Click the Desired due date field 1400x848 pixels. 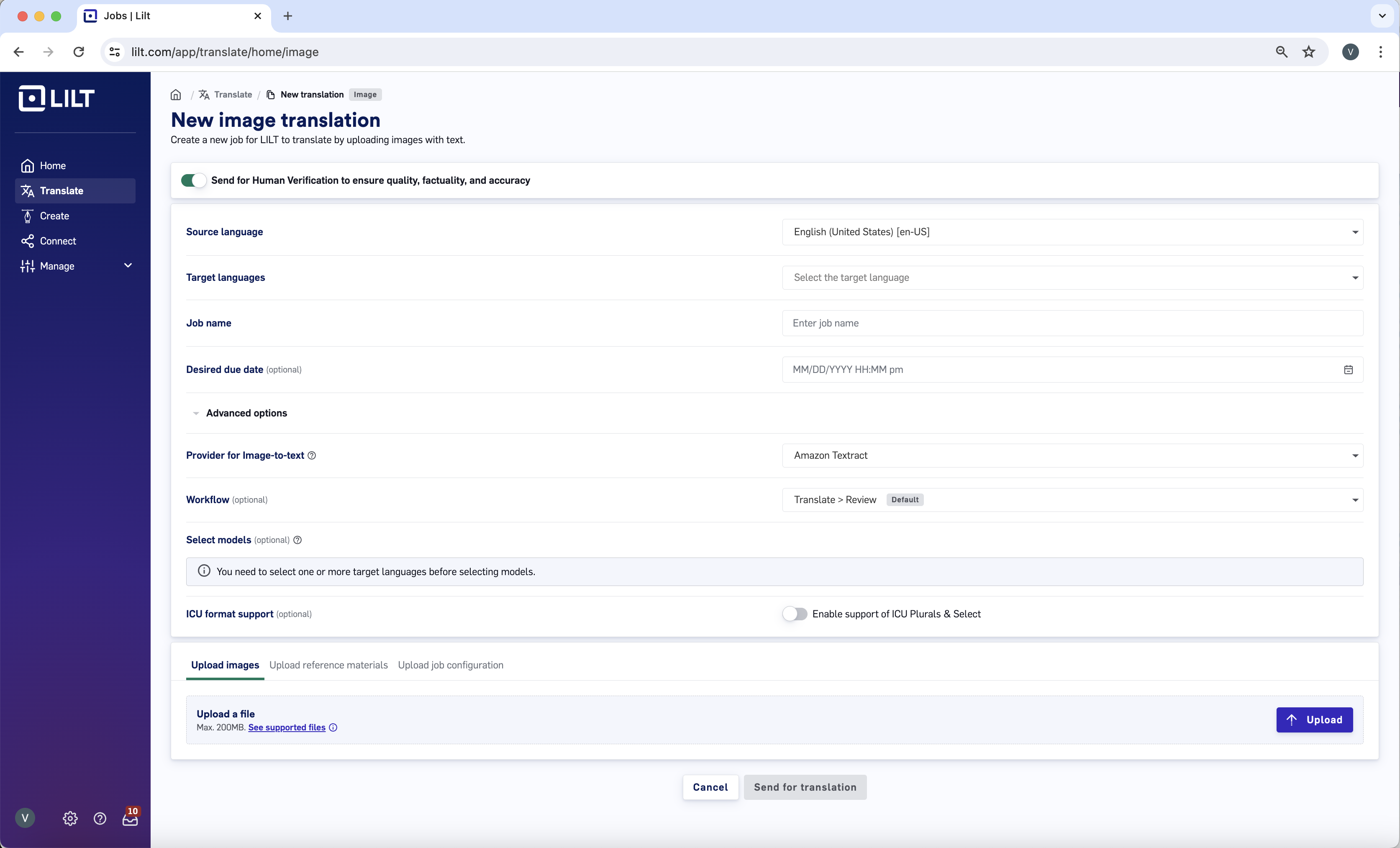1072,370
